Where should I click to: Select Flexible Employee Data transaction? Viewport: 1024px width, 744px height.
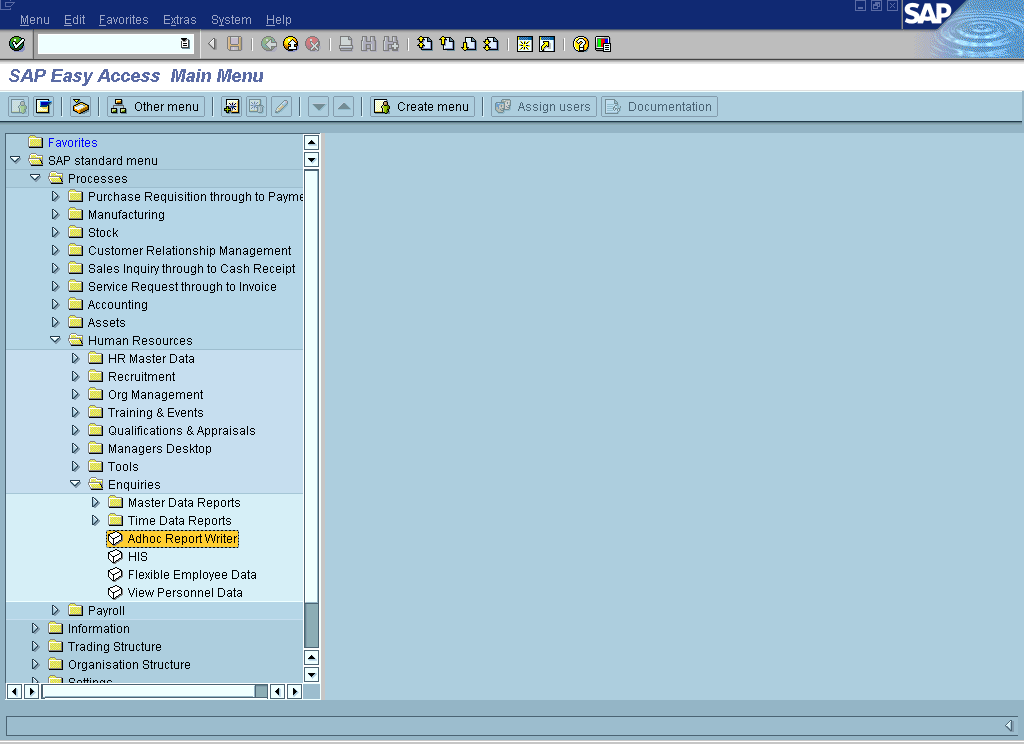tap(192, 575)
